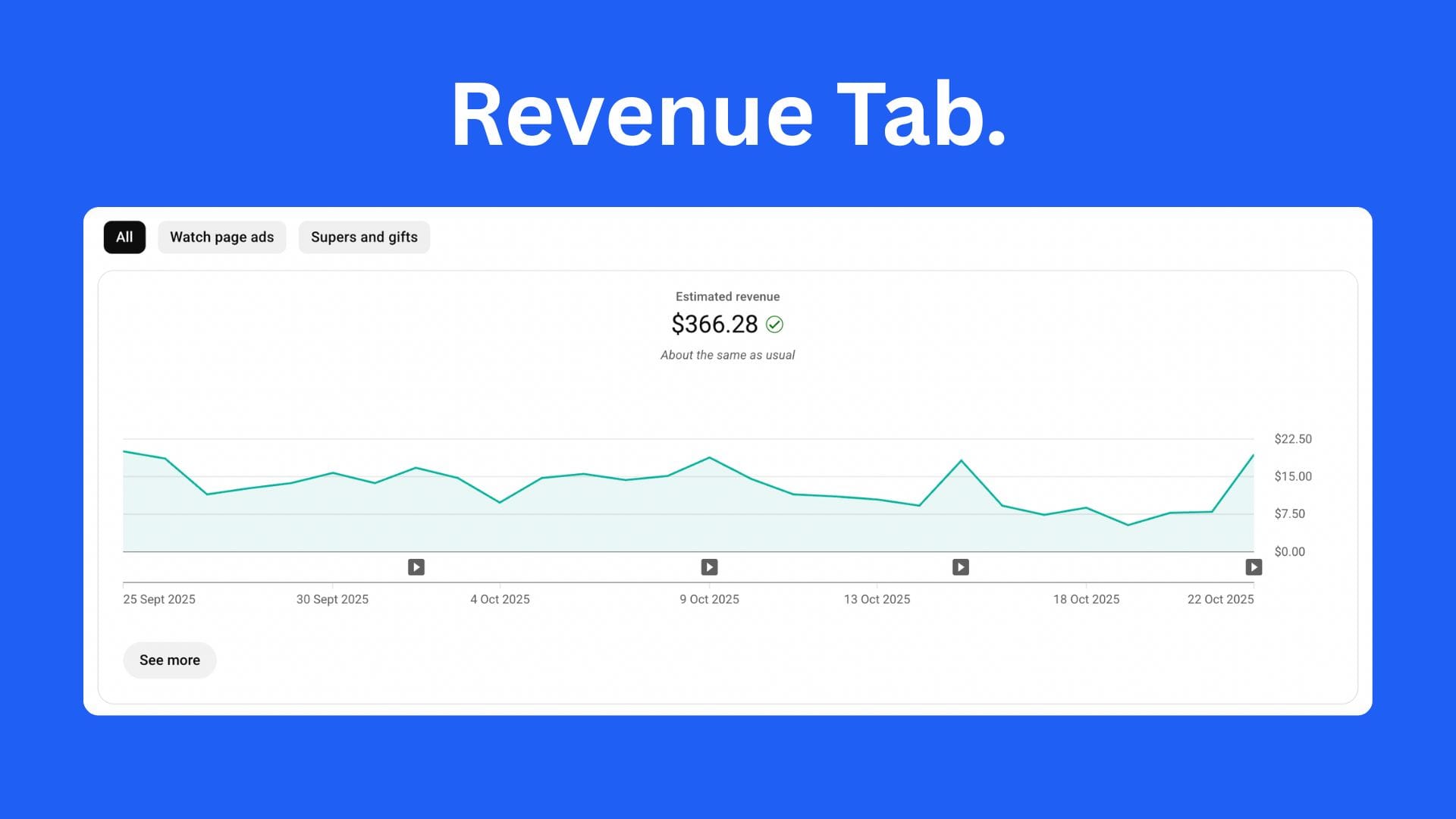Click video marker above 22 Oct 2025

1254,567
